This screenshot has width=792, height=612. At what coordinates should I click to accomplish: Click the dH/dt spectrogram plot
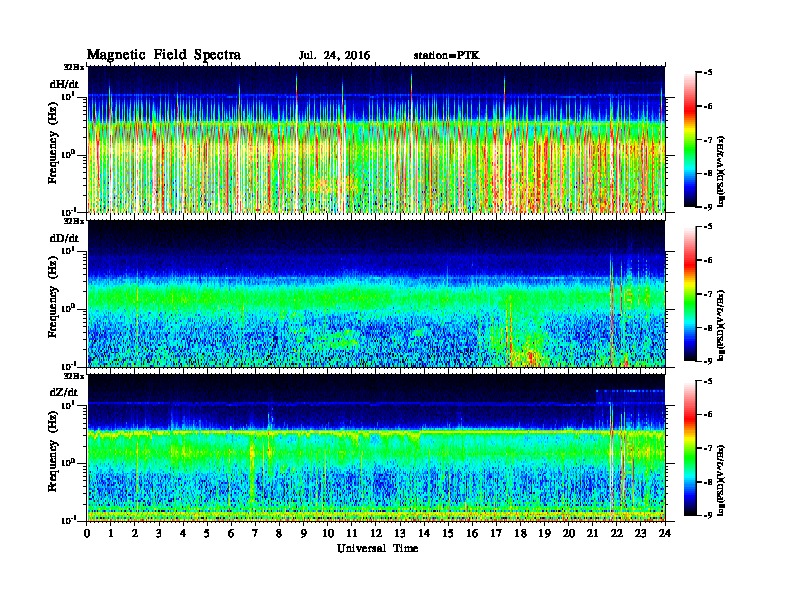[x=376, y=139]
